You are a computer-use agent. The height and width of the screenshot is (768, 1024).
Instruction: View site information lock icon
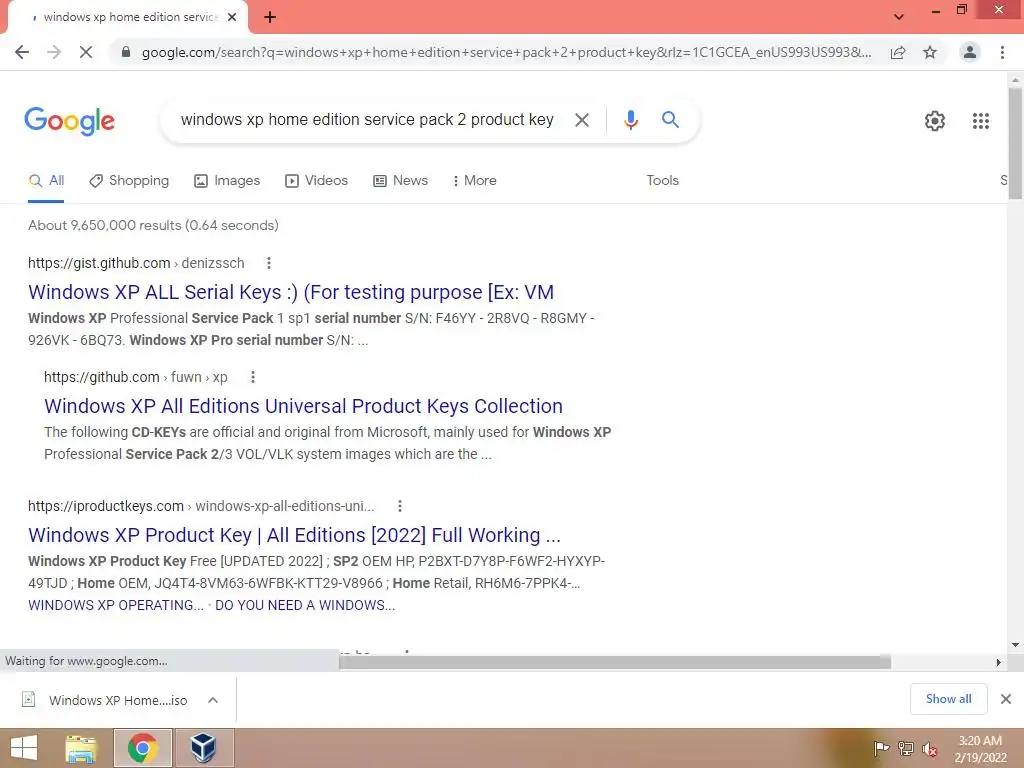pos(126,52)
